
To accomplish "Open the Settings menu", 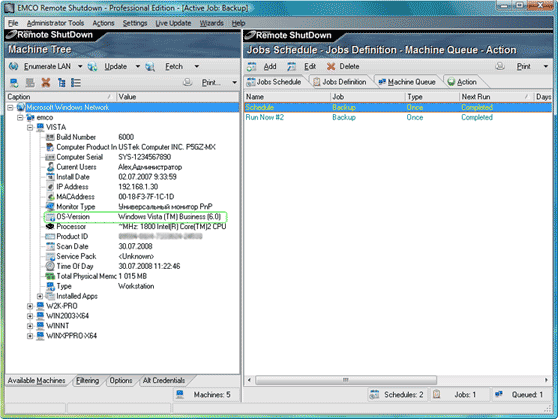I will [x=135, y=23].
